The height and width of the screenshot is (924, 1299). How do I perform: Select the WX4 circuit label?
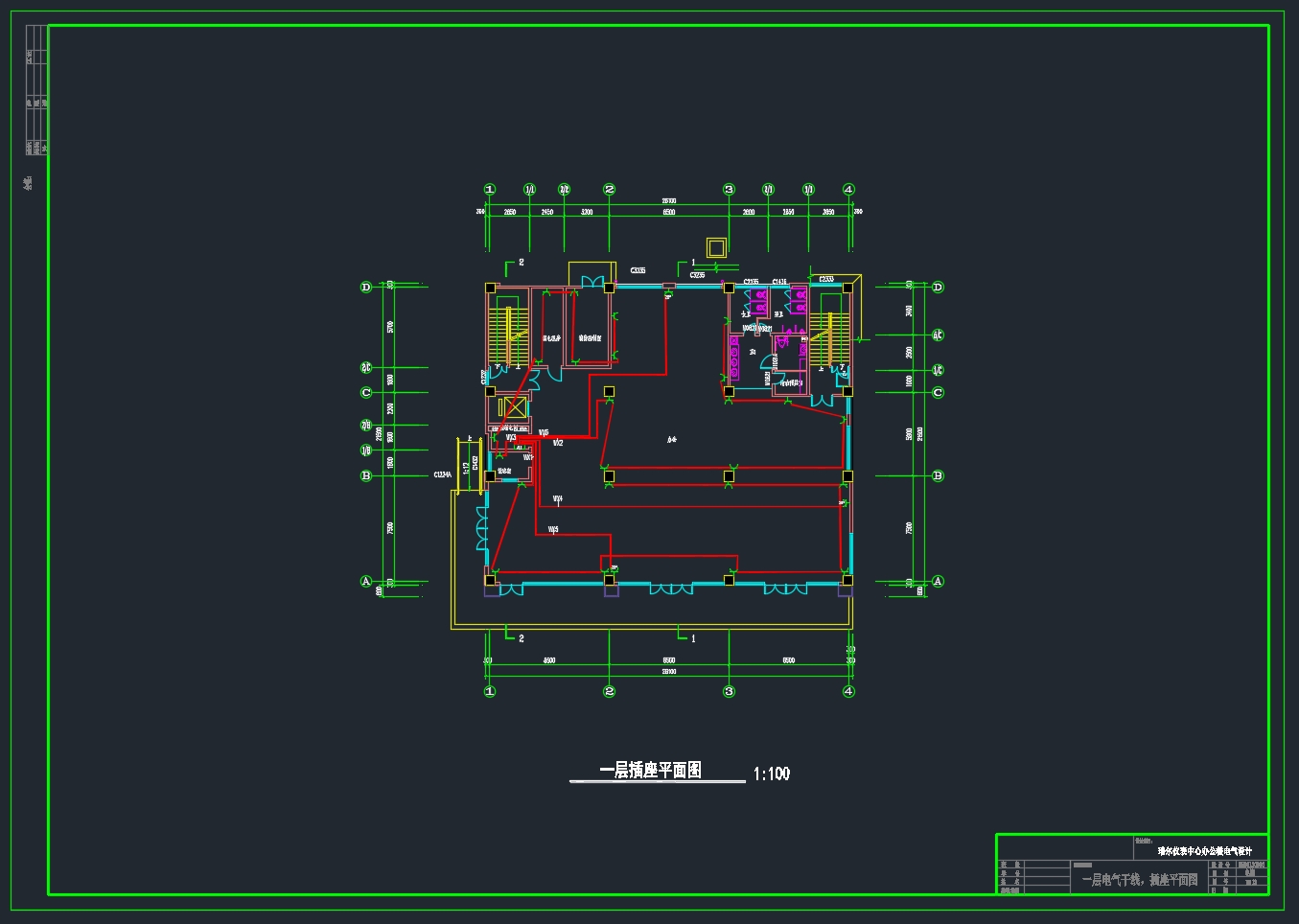[558, 498]
